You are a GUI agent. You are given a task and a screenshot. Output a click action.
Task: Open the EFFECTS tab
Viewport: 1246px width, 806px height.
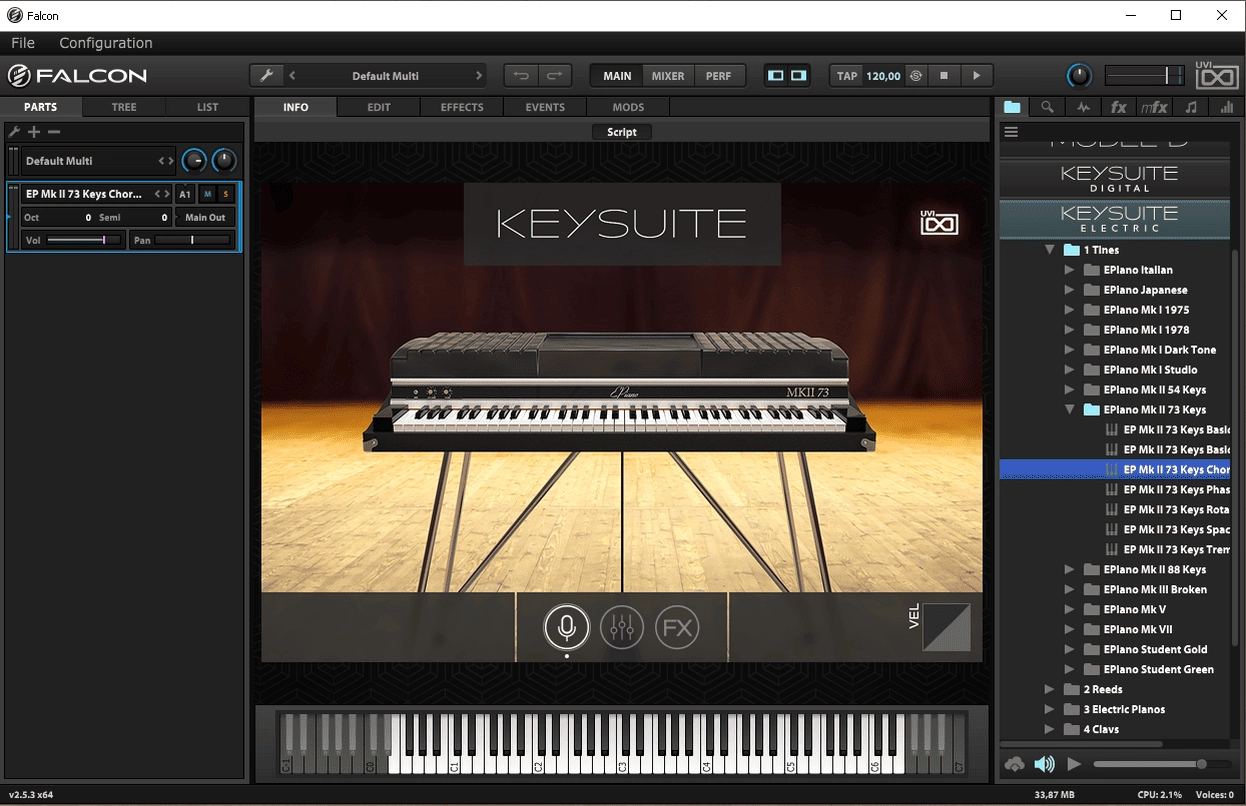tap(462, 107)
